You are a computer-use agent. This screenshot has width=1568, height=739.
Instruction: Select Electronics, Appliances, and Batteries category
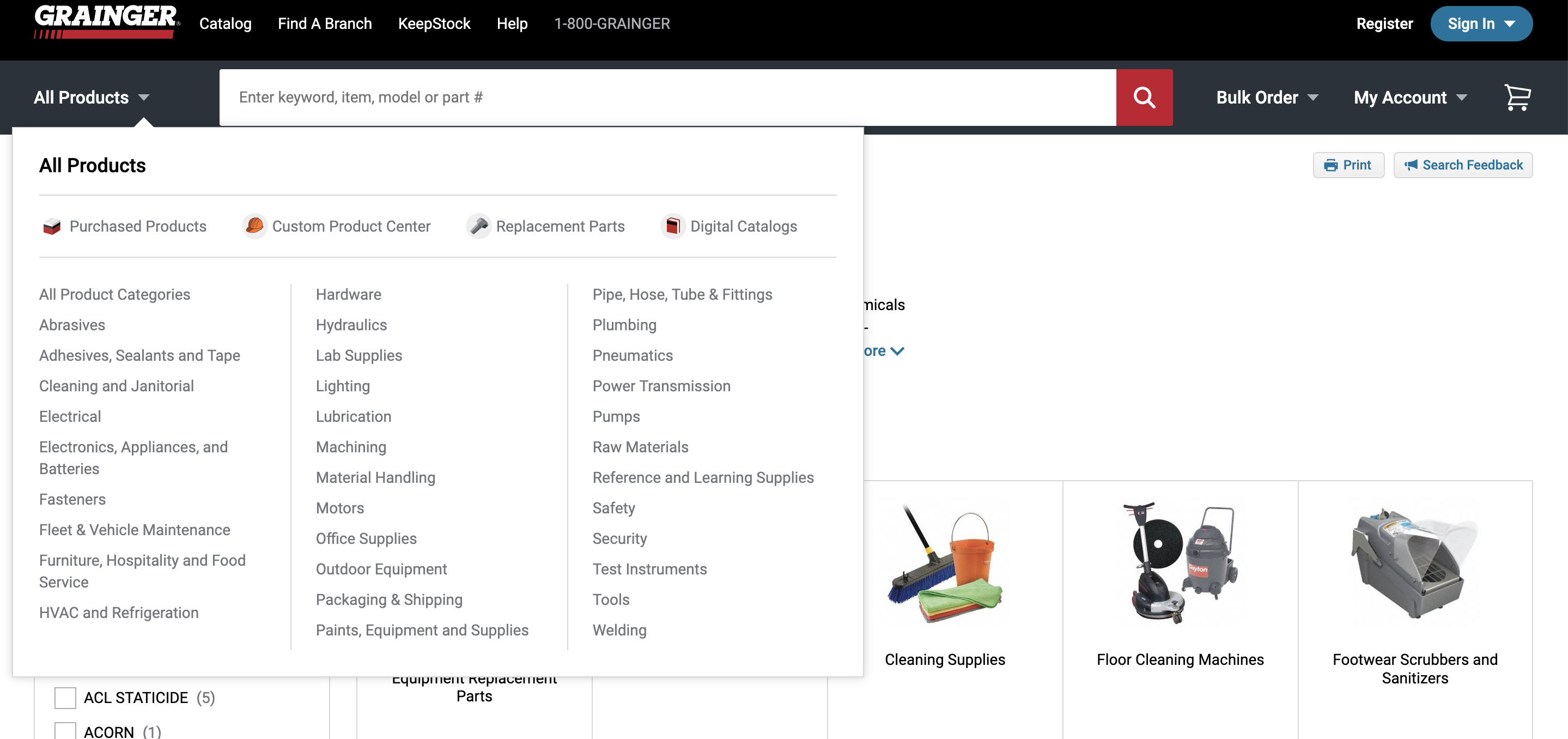click(133, 458)
